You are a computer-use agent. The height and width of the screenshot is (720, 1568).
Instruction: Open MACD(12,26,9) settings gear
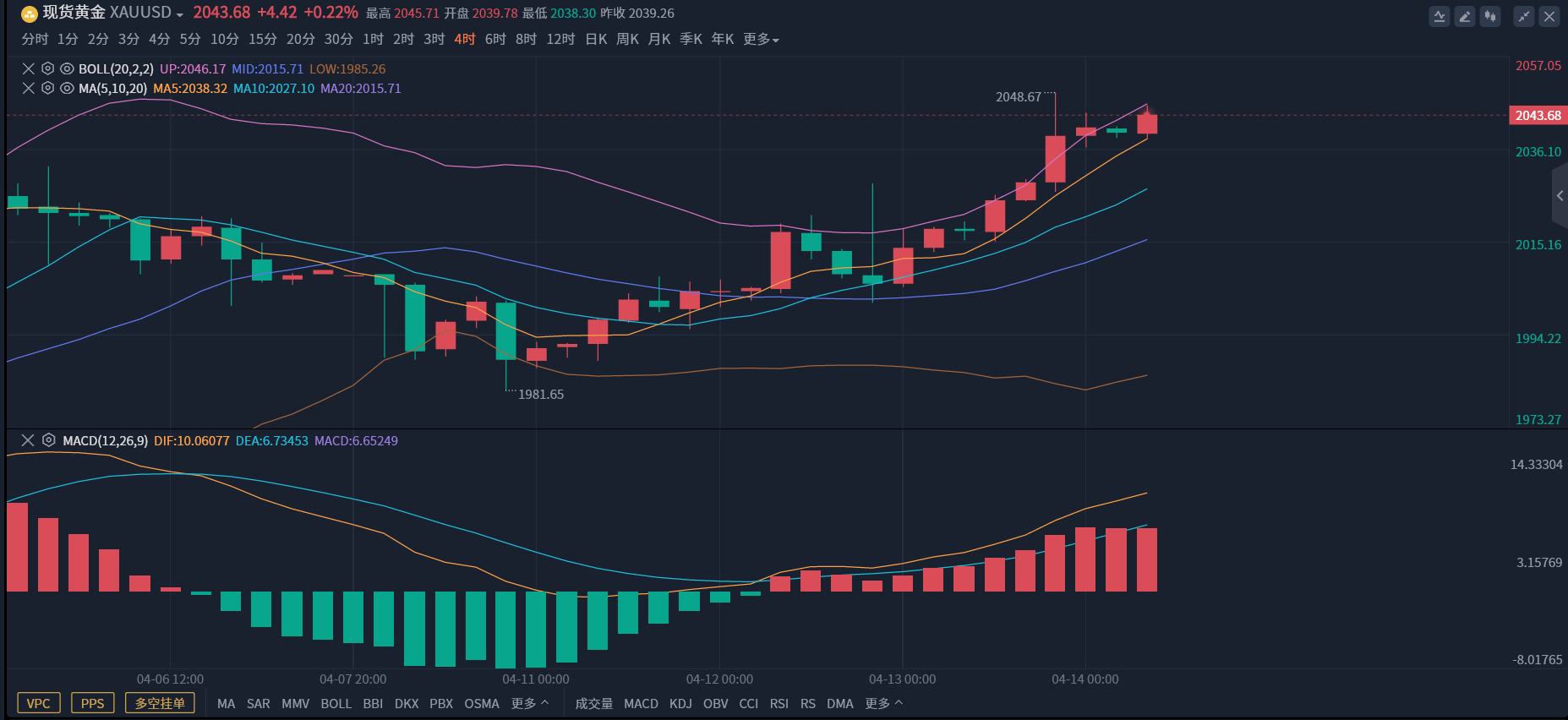(x=49, y=440)
